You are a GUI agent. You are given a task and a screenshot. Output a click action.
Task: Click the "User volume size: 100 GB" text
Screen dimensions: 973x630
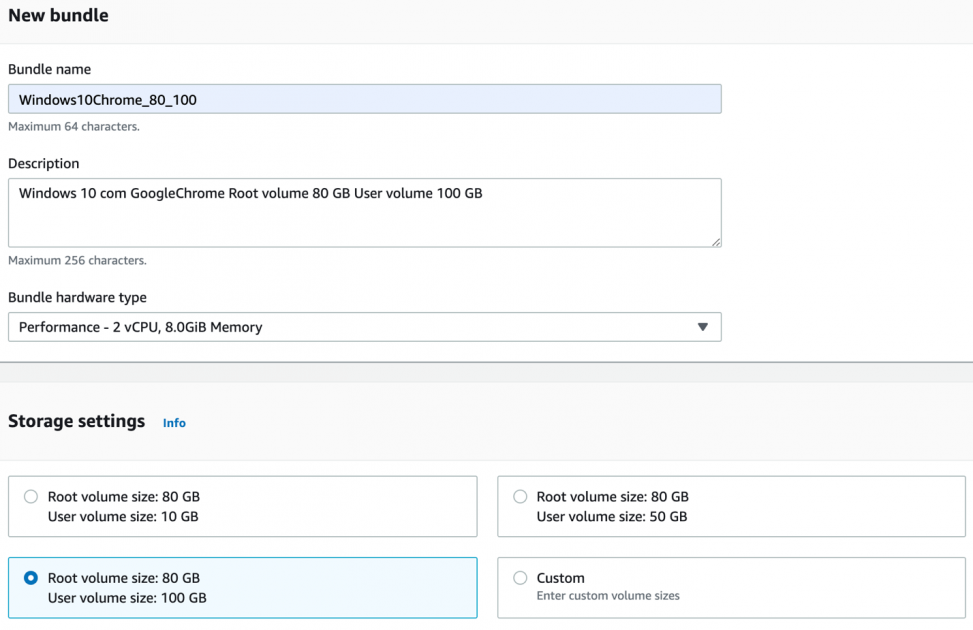point(127,598)
